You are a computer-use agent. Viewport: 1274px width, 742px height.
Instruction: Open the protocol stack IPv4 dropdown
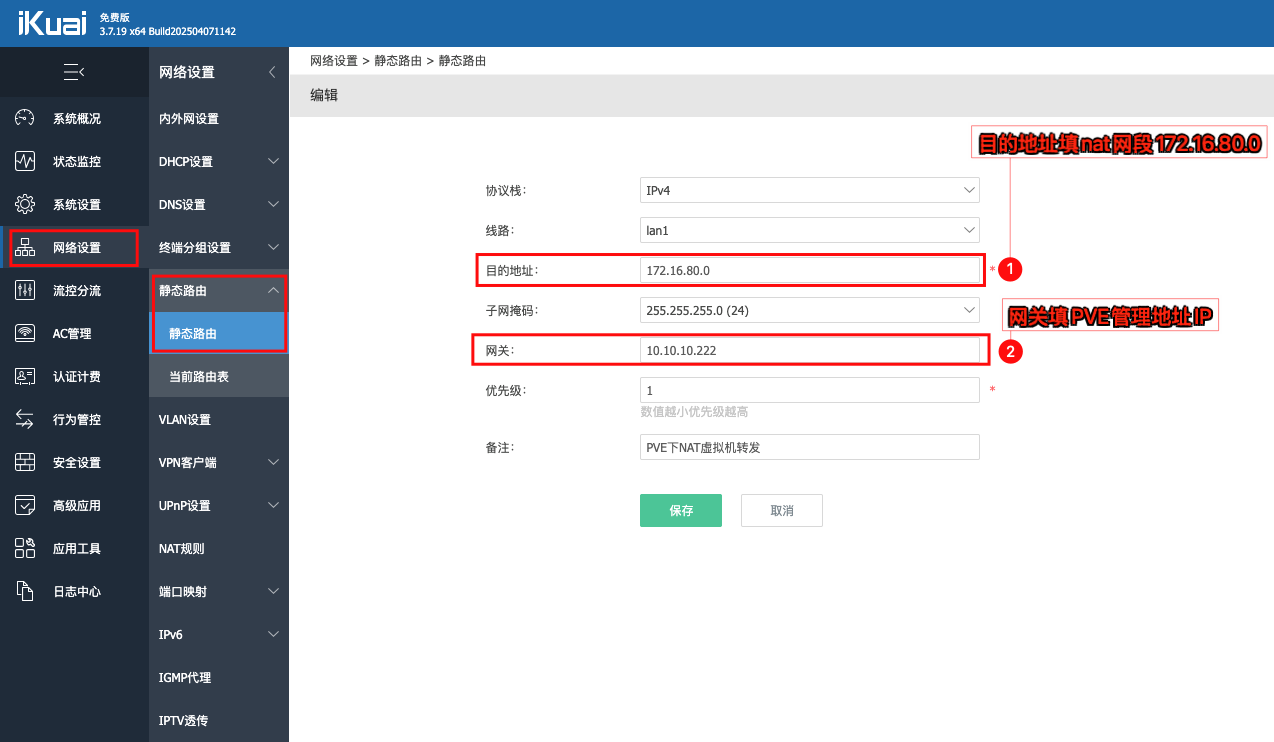click(809, 190)
